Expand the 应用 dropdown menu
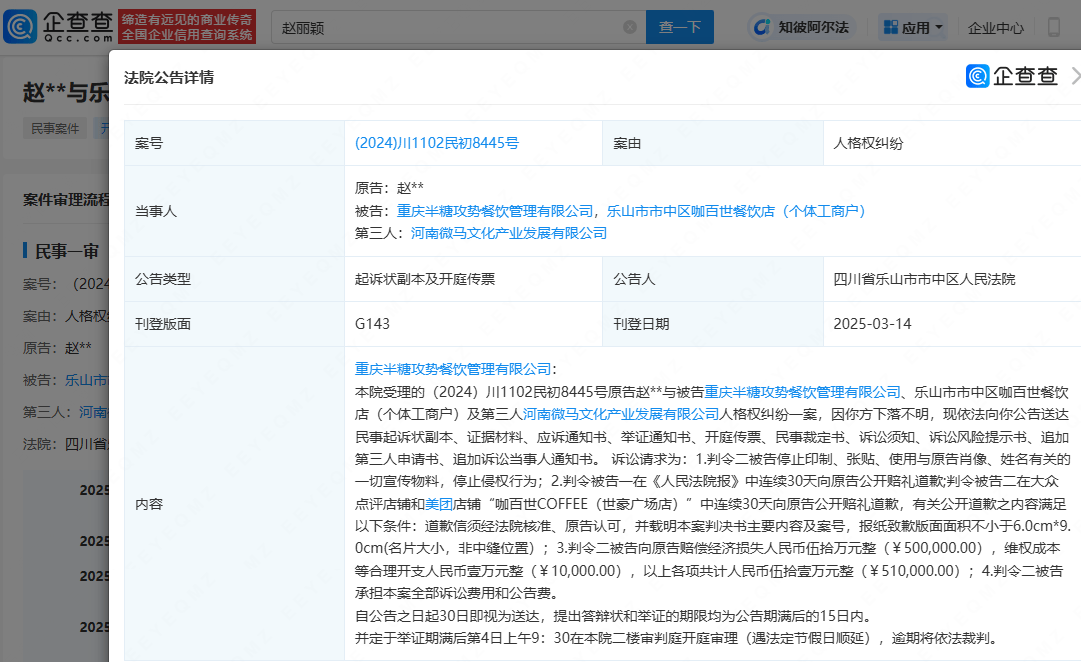This screenshot has width=1081, height=662. pyautogui.click(x=913, y=28)
